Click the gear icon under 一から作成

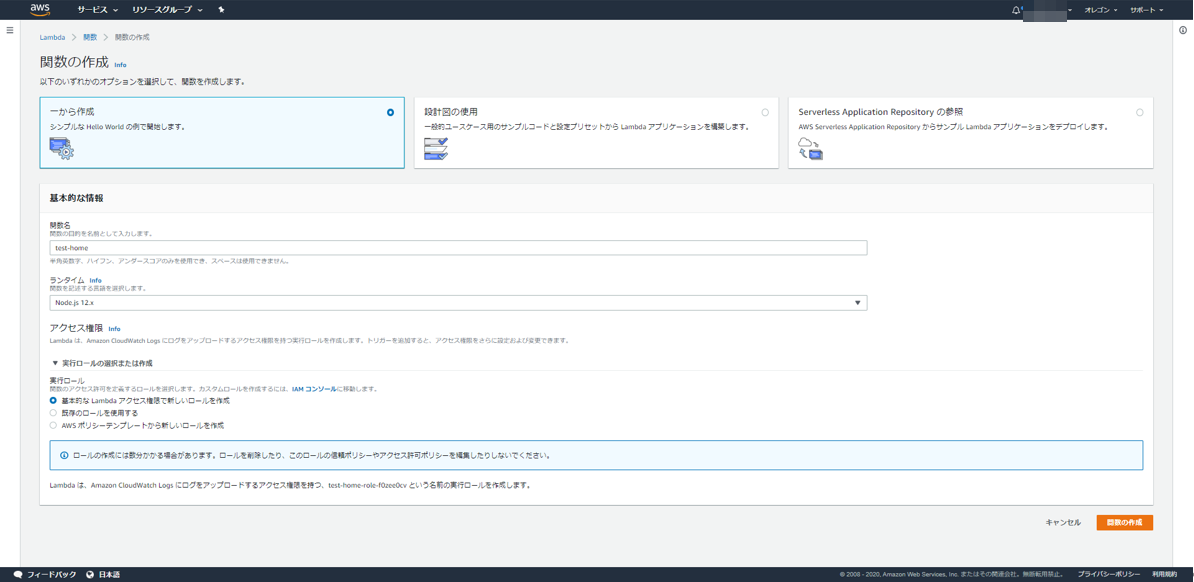coord(62,149)
